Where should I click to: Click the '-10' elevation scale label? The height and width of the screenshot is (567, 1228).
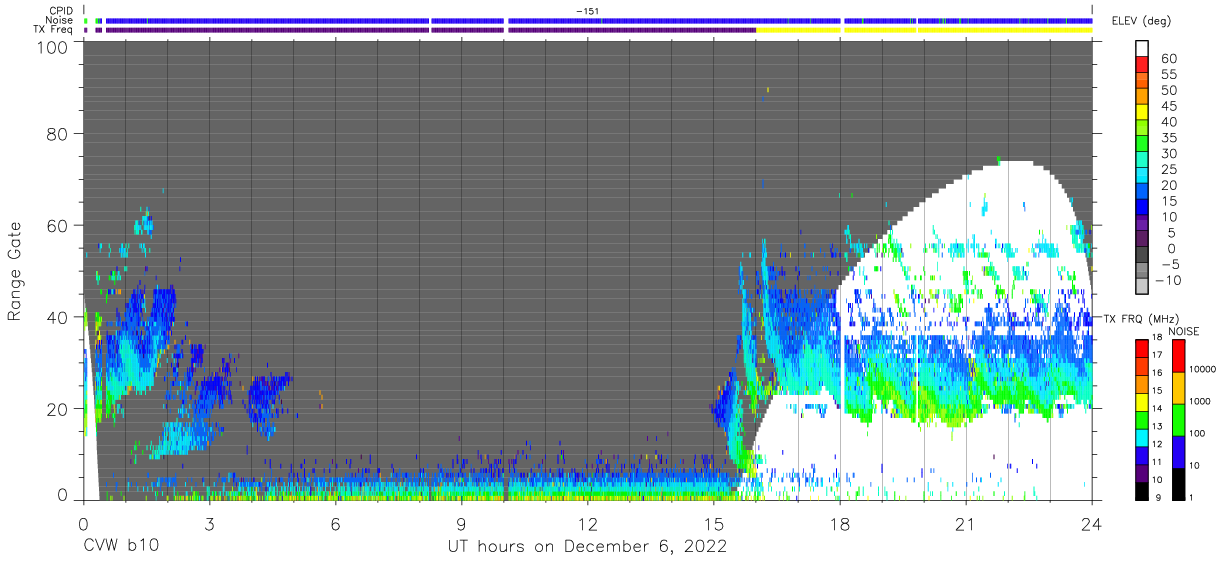point(1170,279)
